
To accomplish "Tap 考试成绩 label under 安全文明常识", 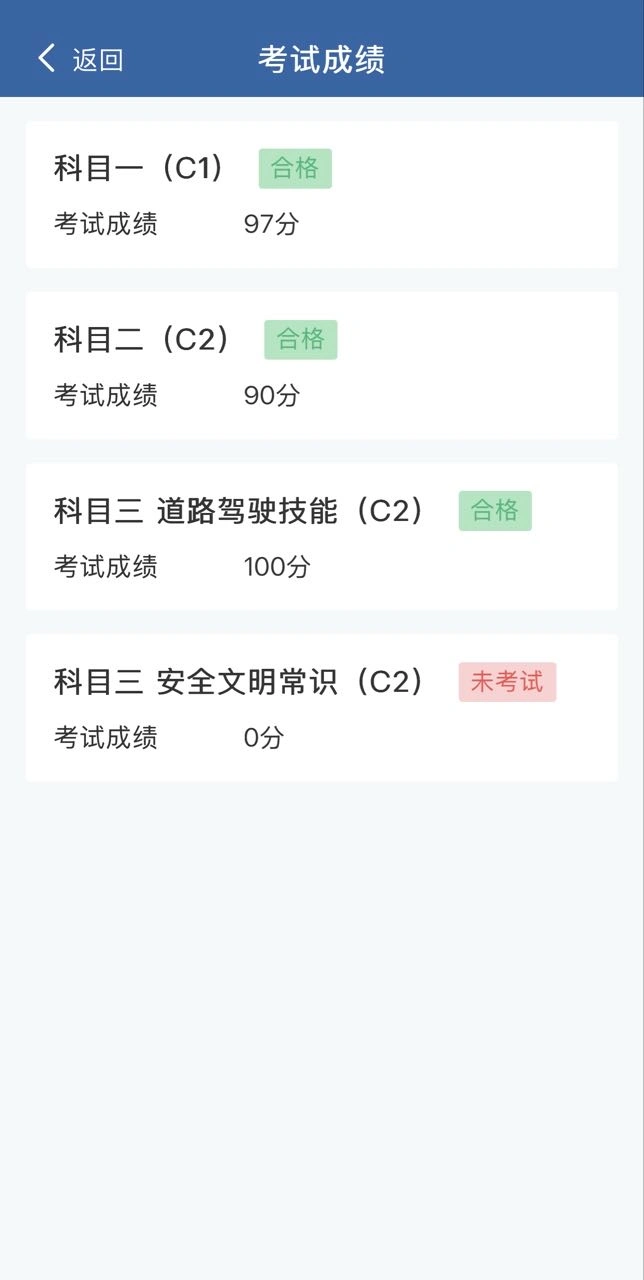I will 105,739.
